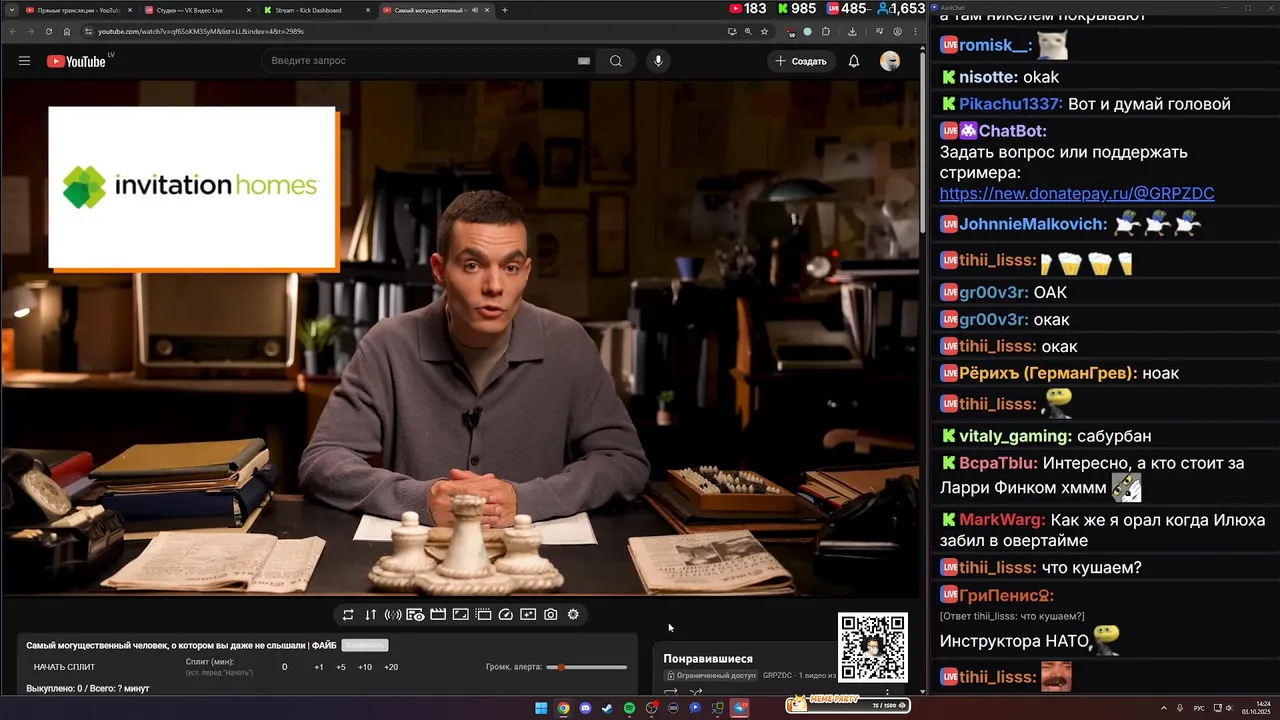
Task: Open player toolbar settings gear
Action: click(573, 615)
